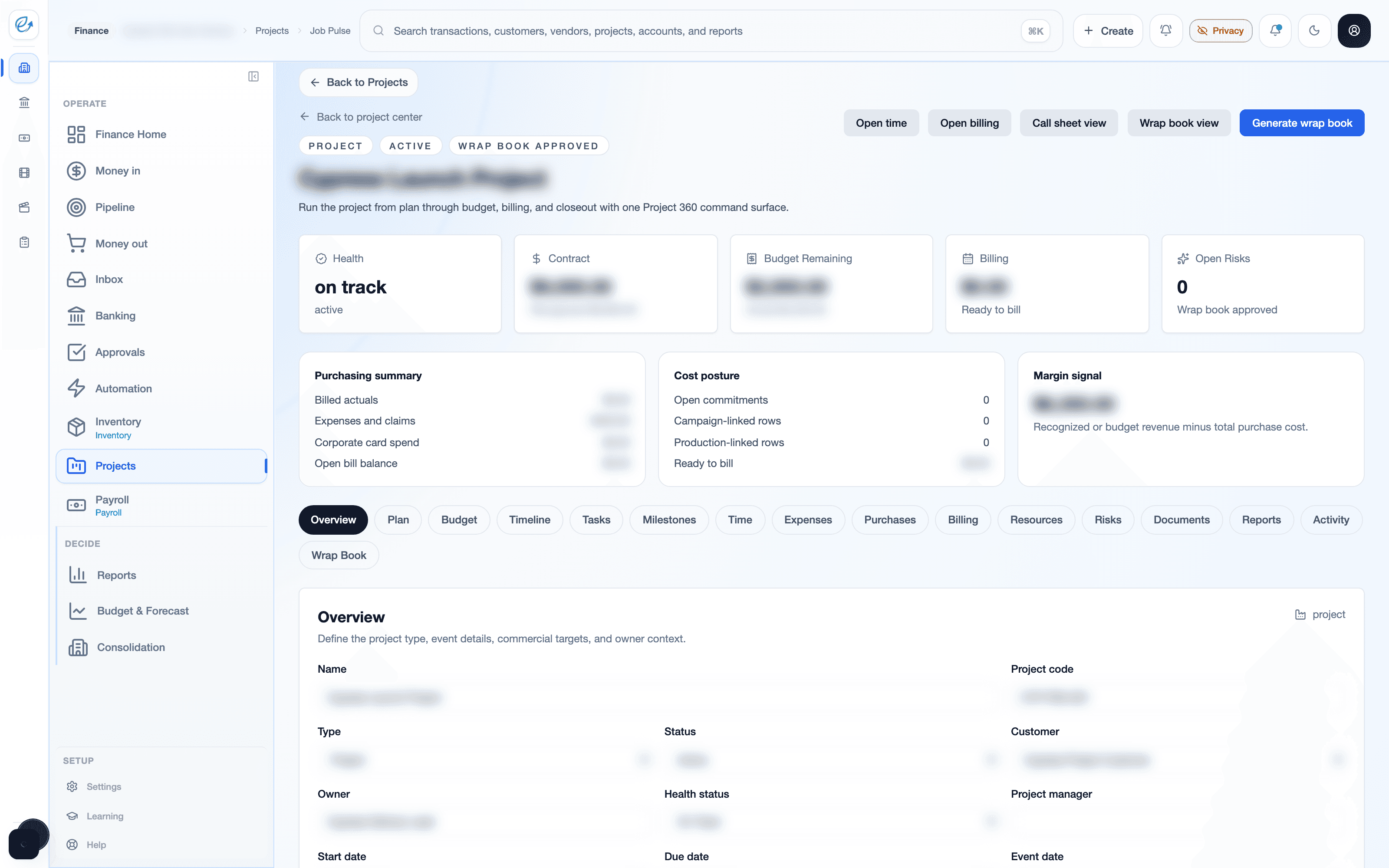Switch to the Plan tab
1389x868 pixels.
[x=398, y=519]
